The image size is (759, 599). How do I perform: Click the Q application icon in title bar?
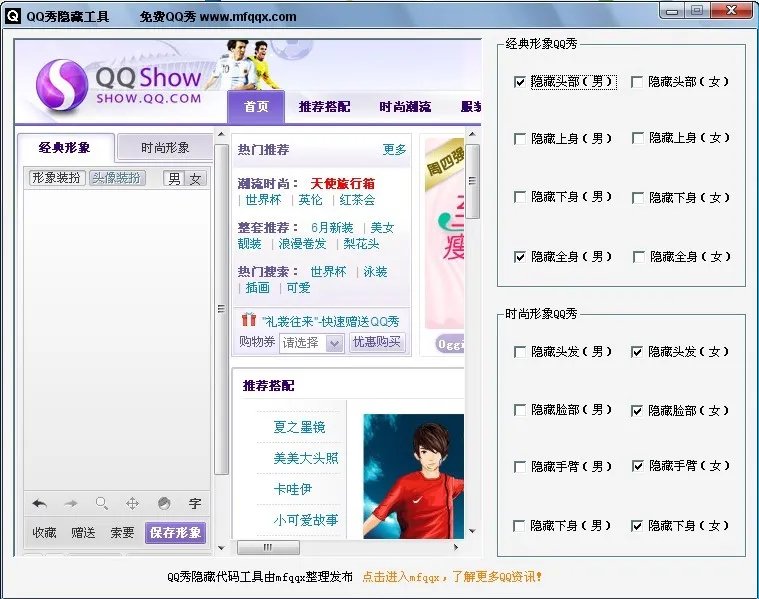[13, 15]
